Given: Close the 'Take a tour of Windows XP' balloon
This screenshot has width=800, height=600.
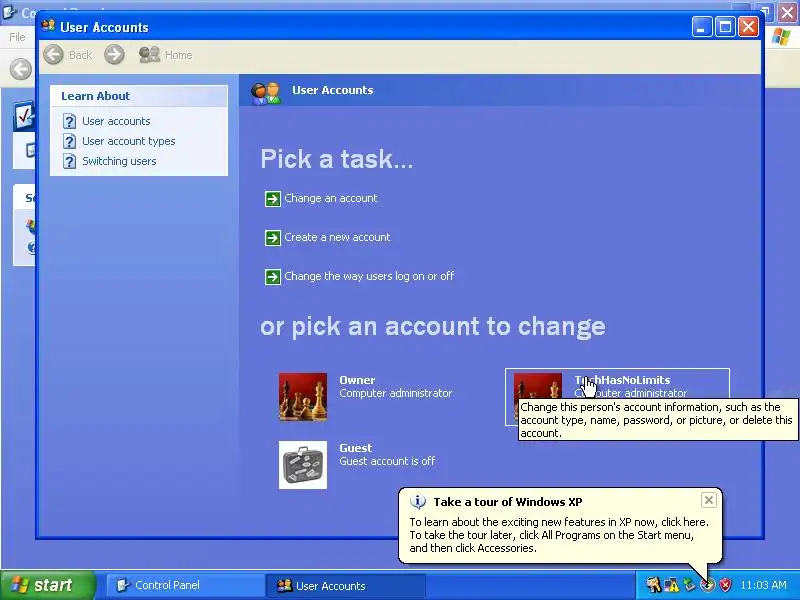Looking at the screenshot, I should pyautogui.click(x=709, y=501).
